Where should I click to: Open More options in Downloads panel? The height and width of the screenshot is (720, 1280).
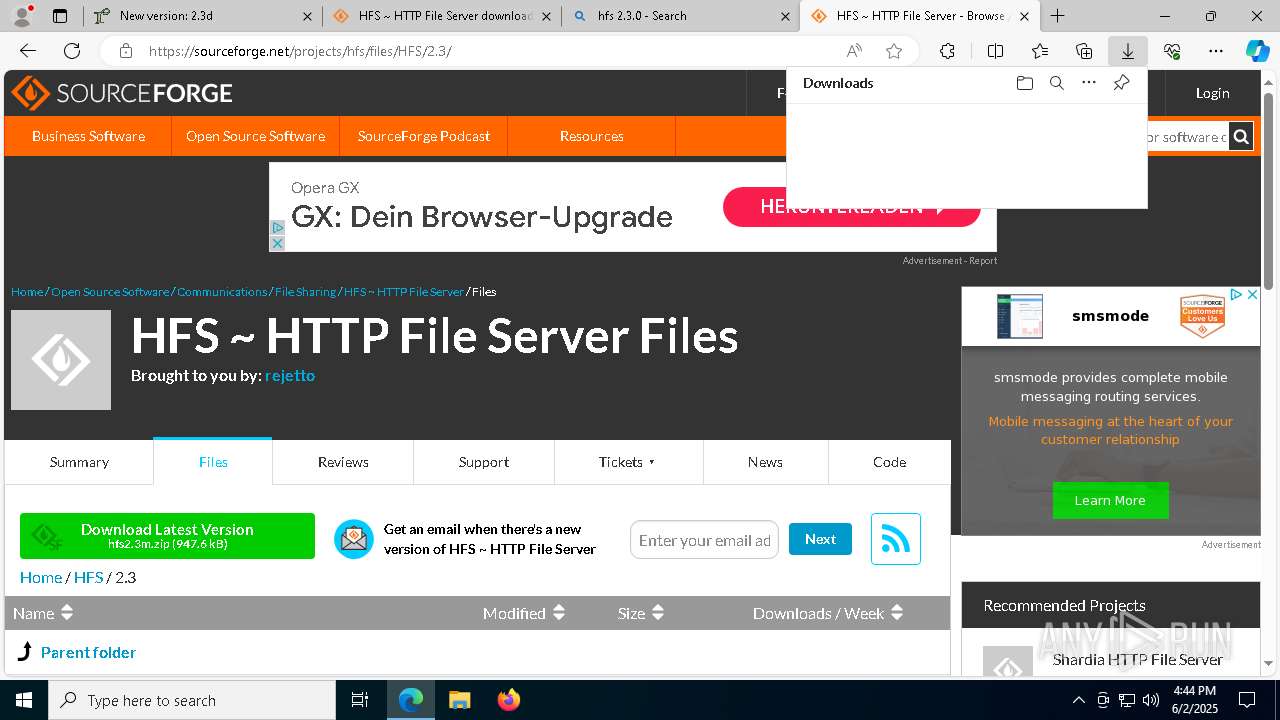[1089, 83]
